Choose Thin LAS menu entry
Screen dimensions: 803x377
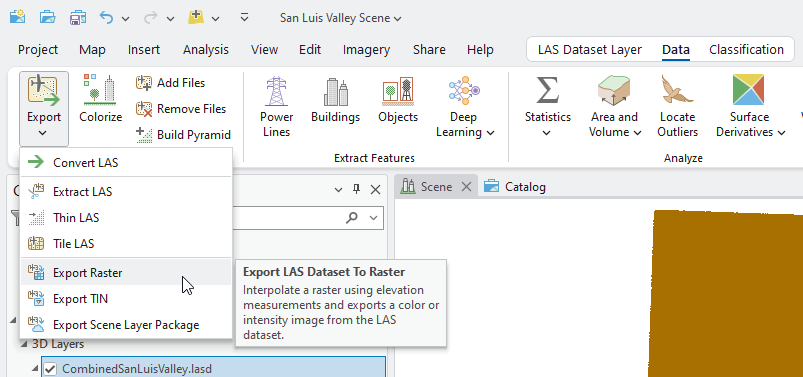126,218
